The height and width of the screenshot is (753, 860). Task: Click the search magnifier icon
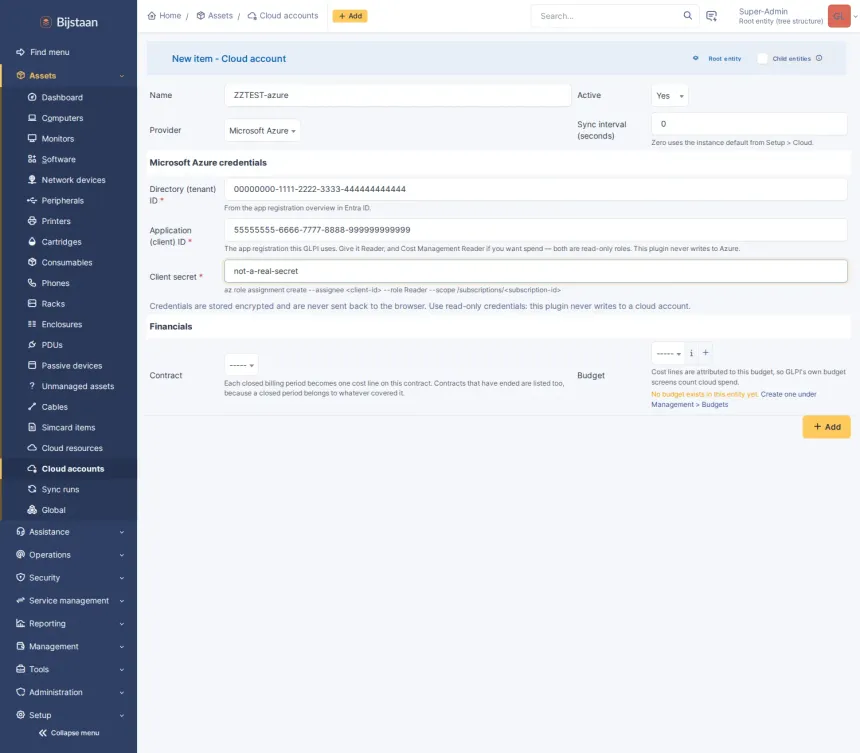coord(687,15)
